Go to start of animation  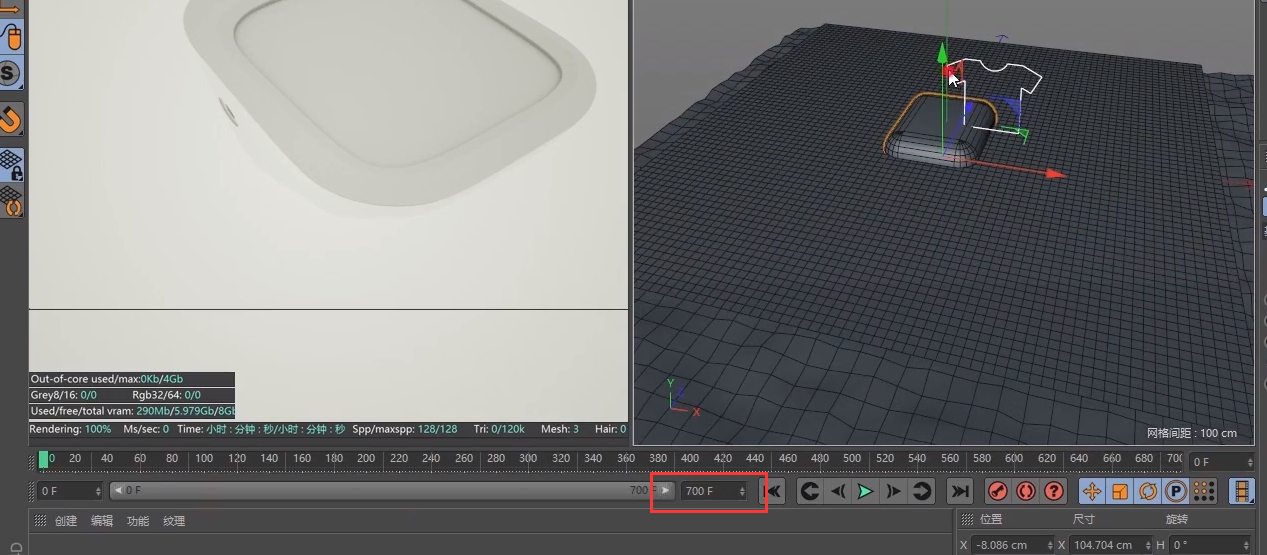pyautogui.click(x=773, y=491)
